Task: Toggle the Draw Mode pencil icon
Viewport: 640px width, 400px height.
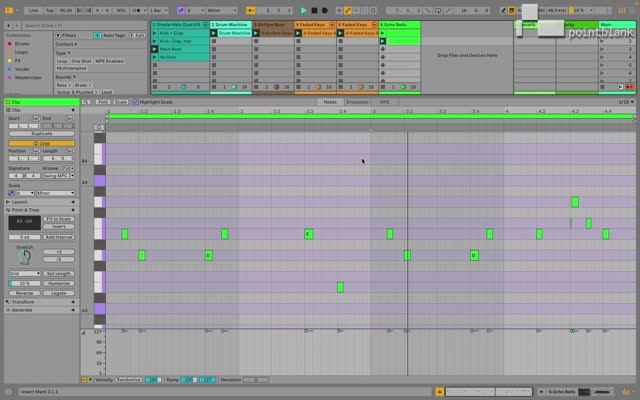Action: 503,10
